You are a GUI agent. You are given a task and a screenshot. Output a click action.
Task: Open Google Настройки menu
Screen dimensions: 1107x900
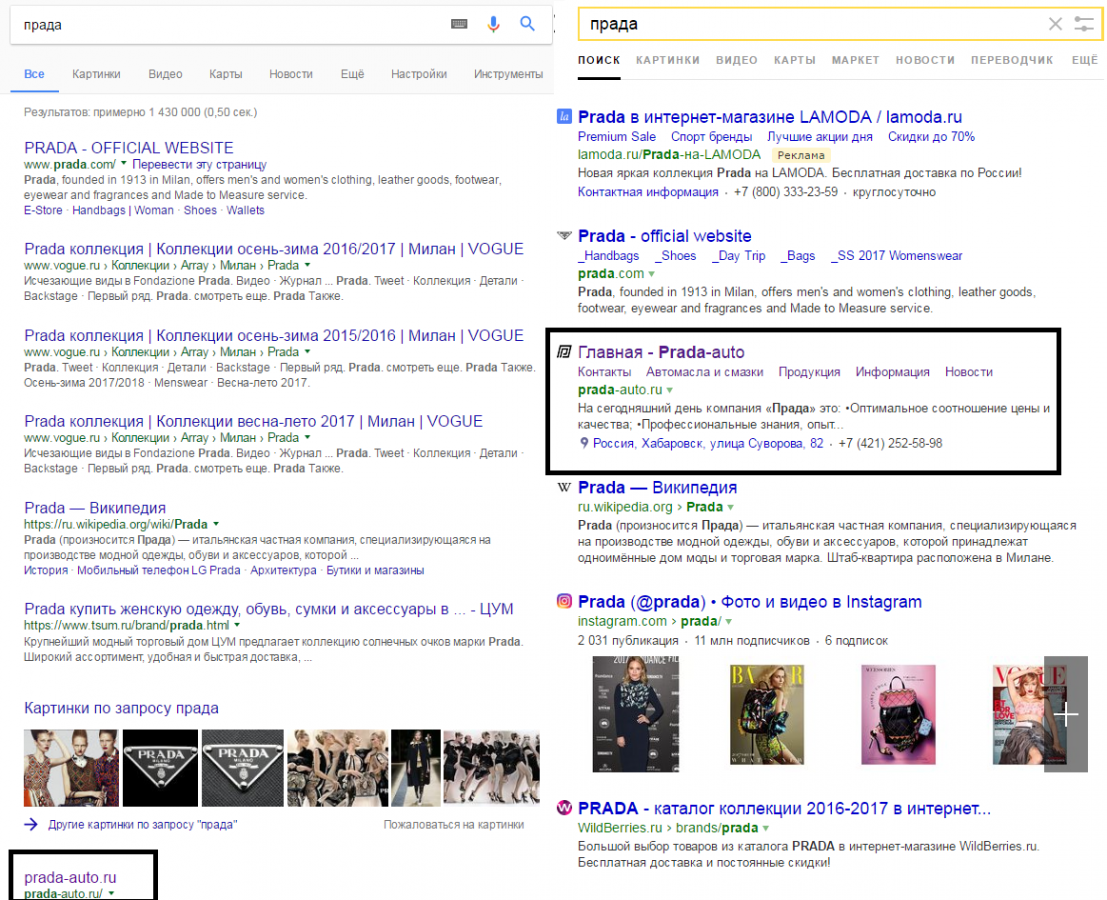coord(419,74)
